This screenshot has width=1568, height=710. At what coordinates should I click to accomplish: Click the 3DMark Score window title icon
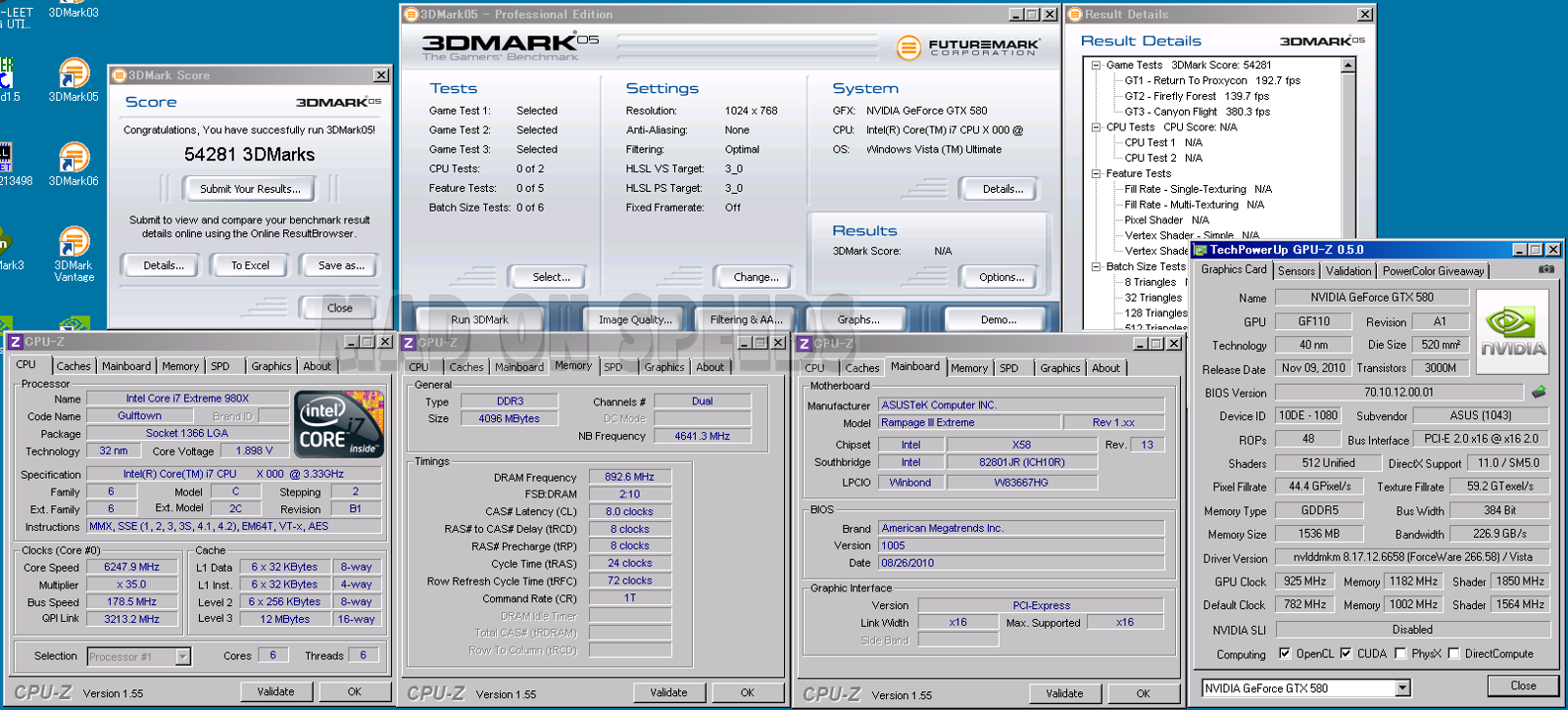point(119,75)
